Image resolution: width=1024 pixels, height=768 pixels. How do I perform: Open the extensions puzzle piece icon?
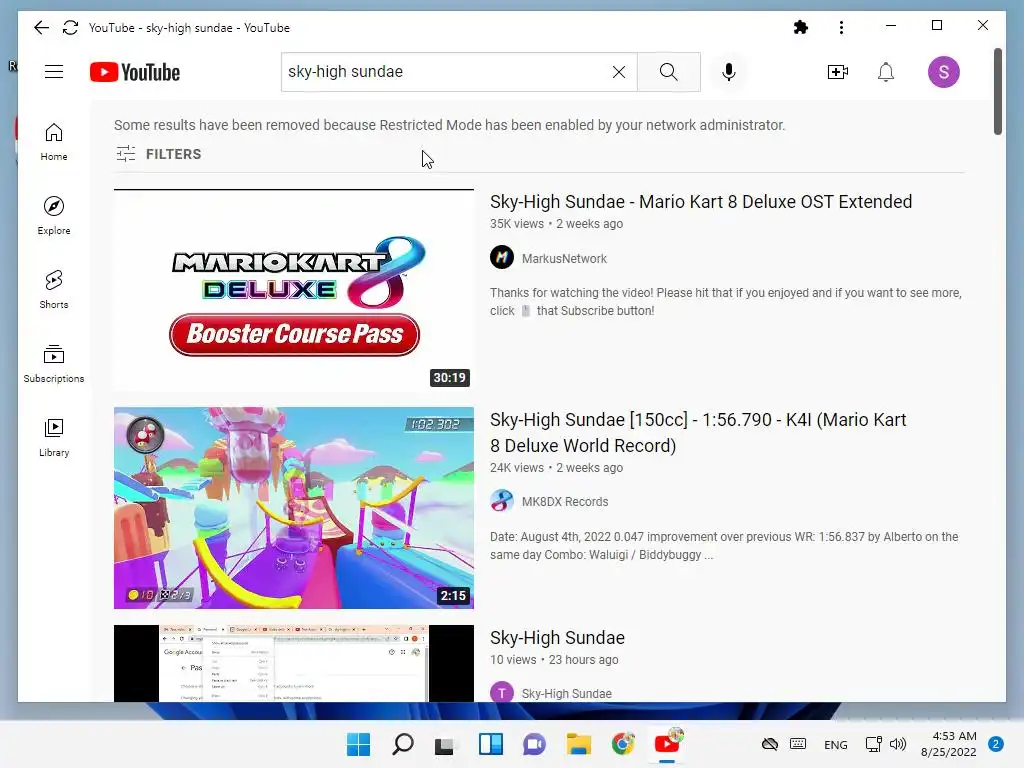coord(801,27)
